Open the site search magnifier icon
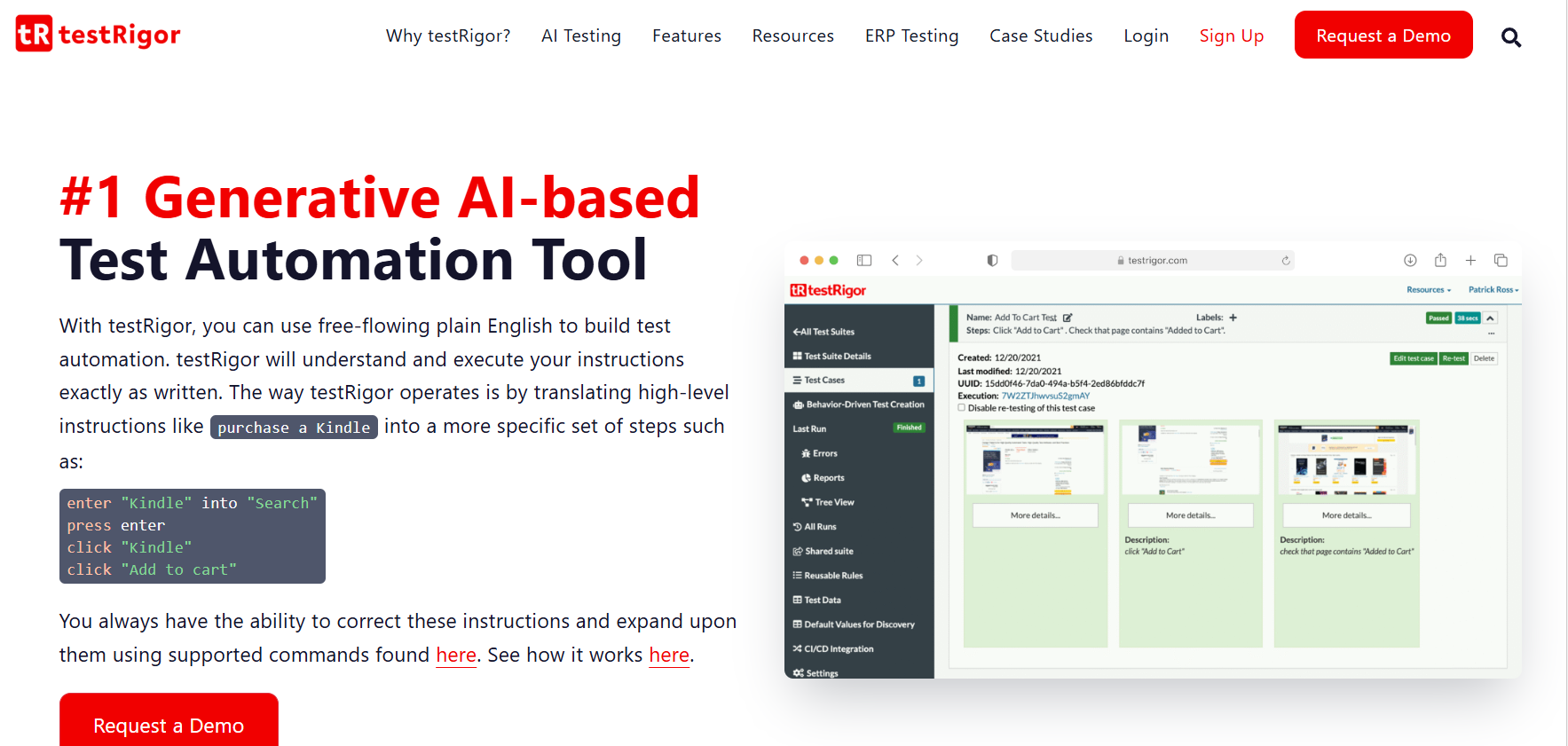Viewport: 1568px width, 746px height. coord(1511,37)
